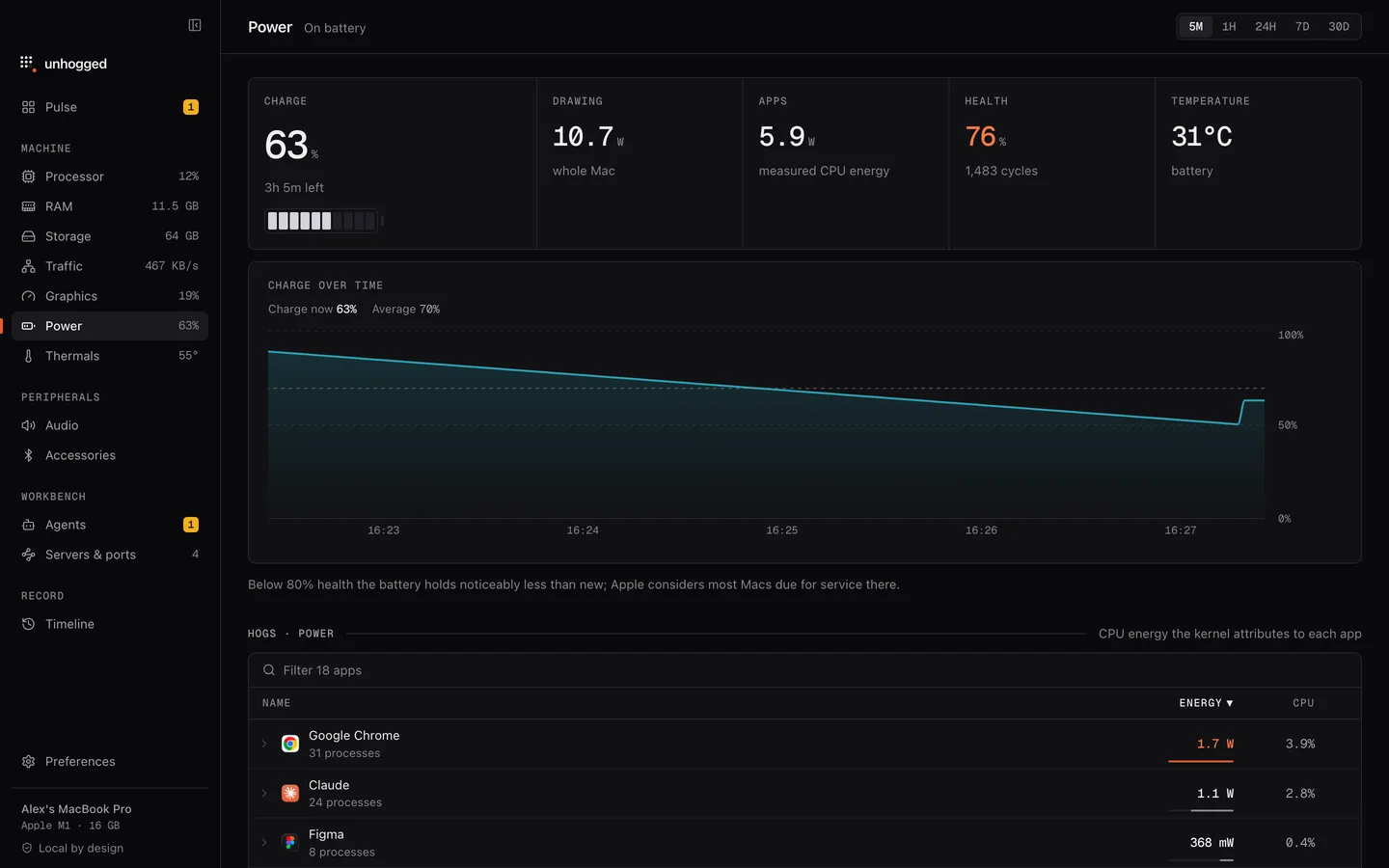The height and width of the screenshot is (868, 1389).
Task: Click the Pulse grid icon
Action: point(28,107)
